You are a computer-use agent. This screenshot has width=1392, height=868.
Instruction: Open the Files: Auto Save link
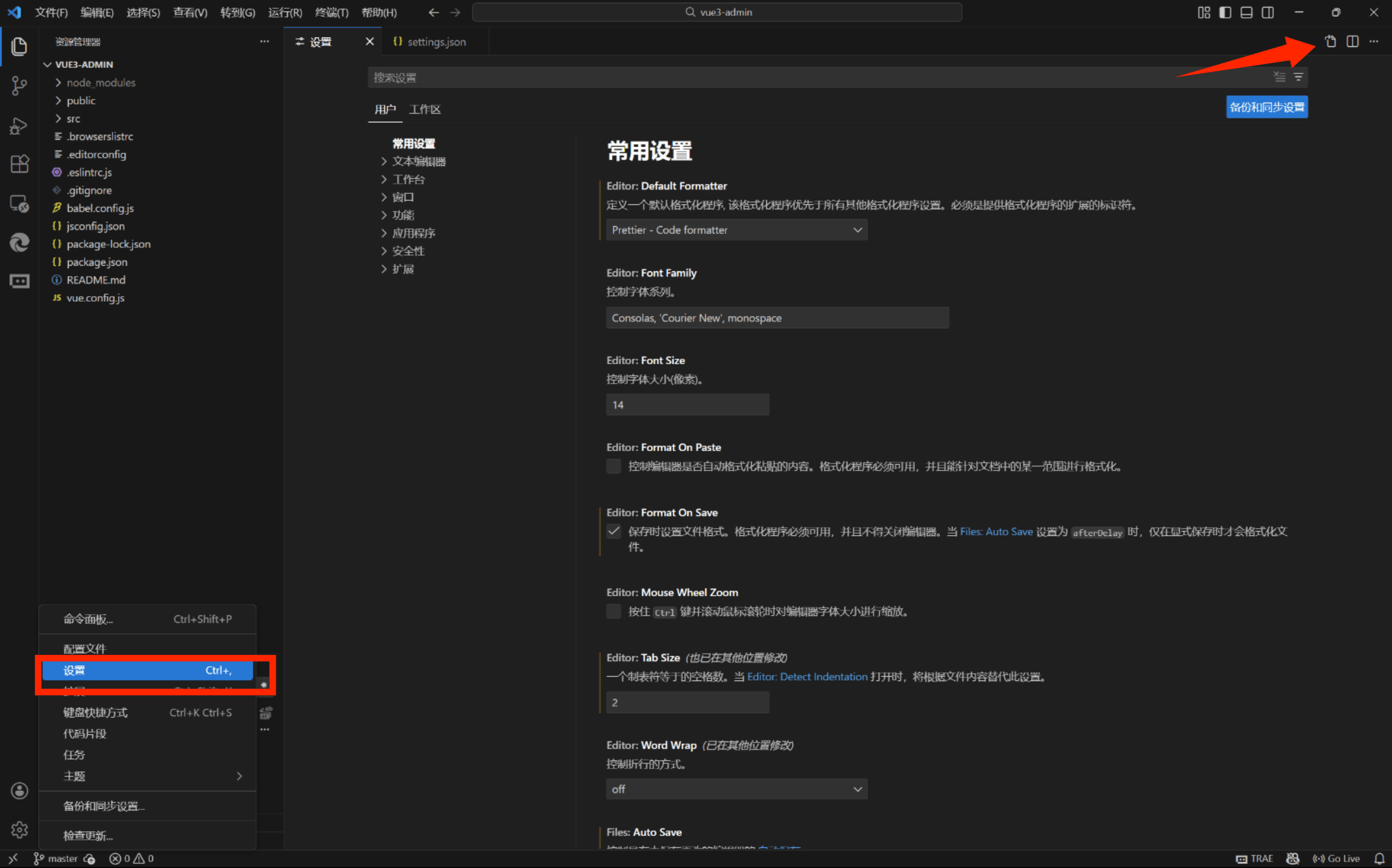(996, 531)
